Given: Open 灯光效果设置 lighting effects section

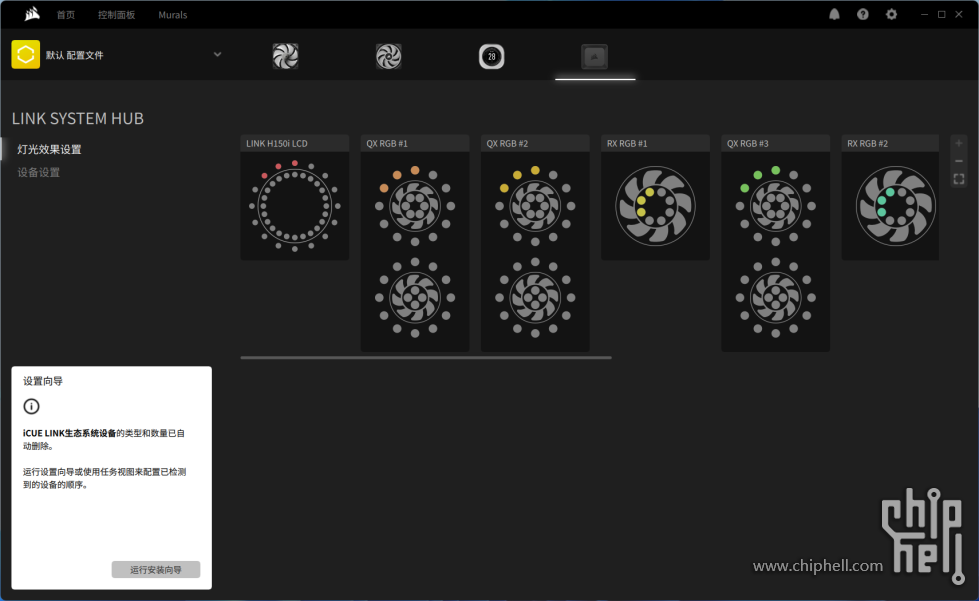Looking at the screenshot, I should (x=49, y=149).
